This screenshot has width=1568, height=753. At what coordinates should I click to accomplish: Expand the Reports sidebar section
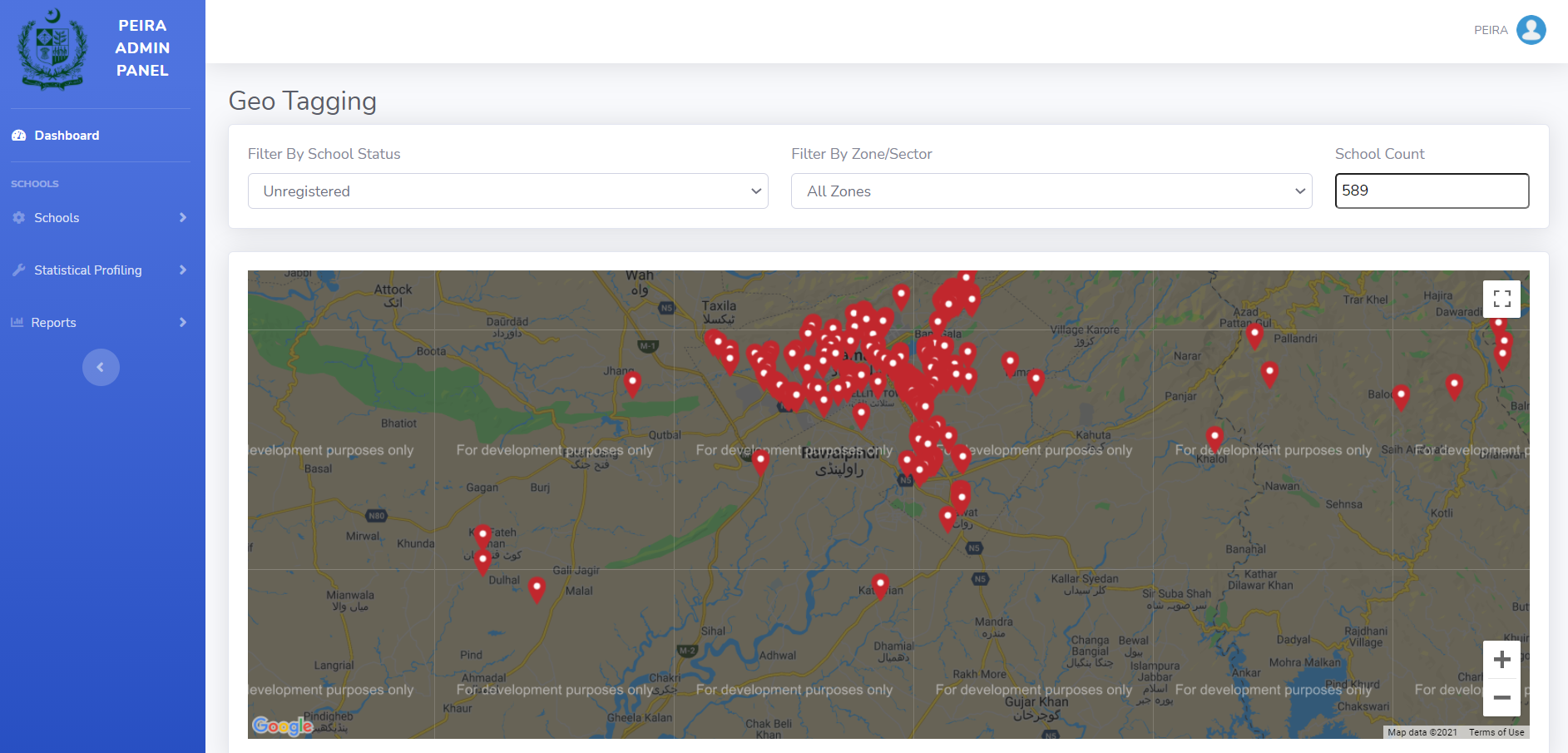click(100, 323)
